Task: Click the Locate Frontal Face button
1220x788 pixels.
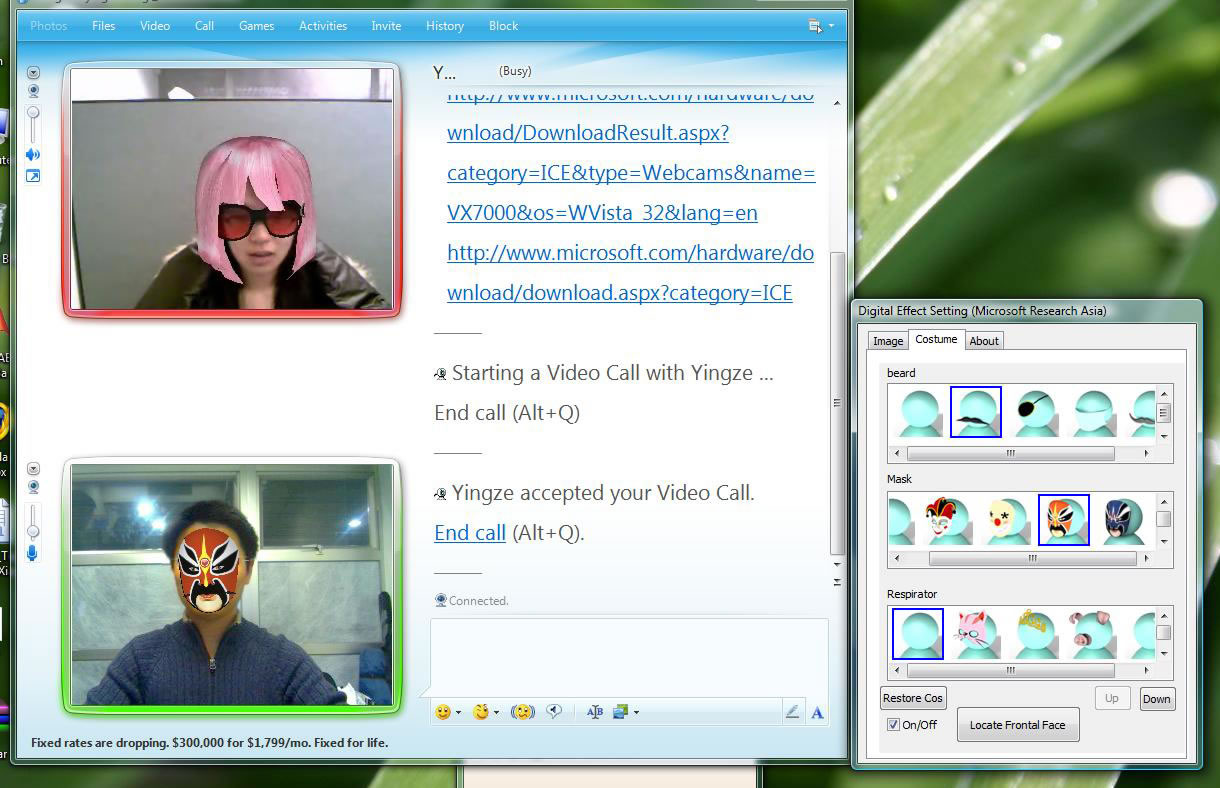Action: (1017, 725)
